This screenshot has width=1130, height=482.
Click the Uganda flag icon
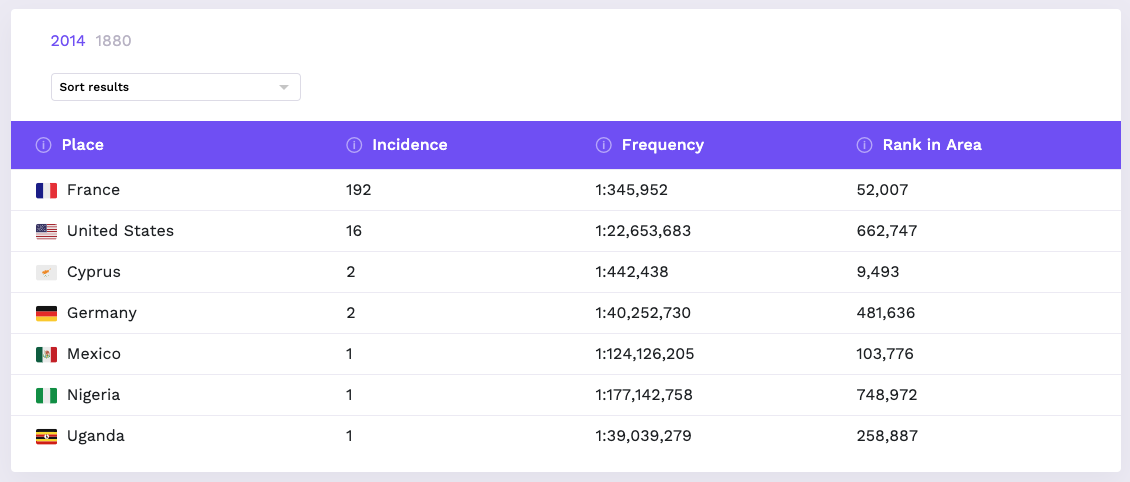coord(46,436)
